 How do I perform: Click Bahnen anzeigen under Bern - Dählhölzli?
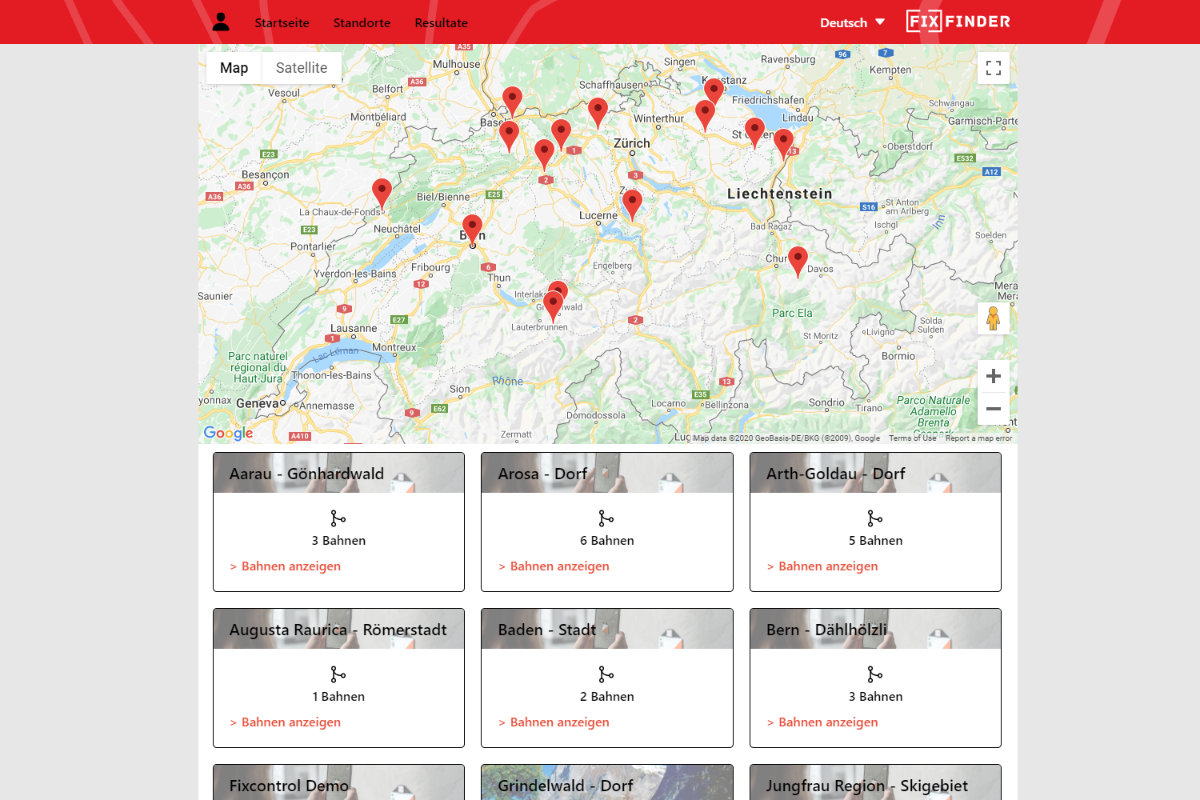pyautogui.click(x=822, y=722)
